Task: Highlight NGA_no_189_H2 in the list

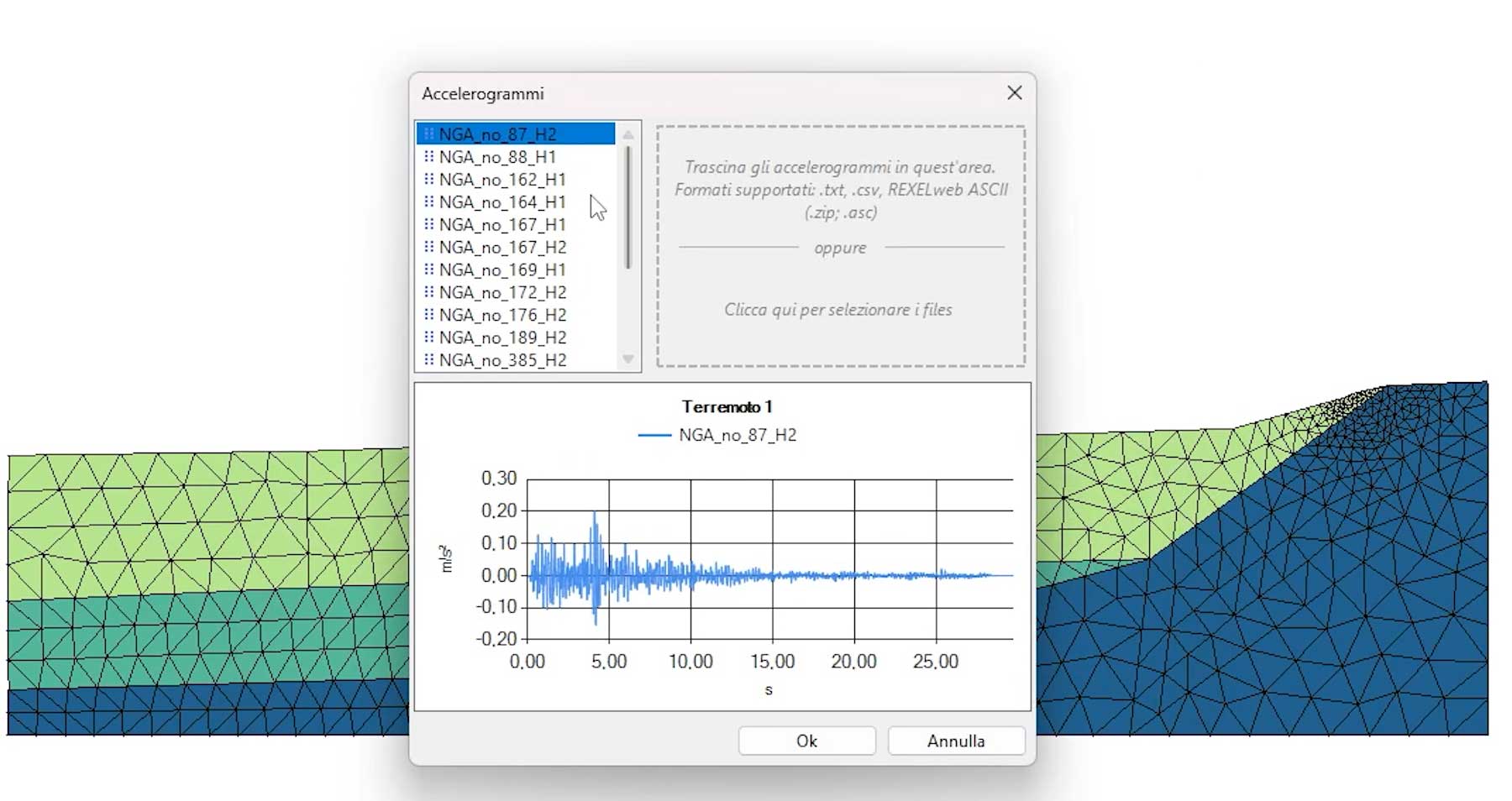Action: coord(502,338)
